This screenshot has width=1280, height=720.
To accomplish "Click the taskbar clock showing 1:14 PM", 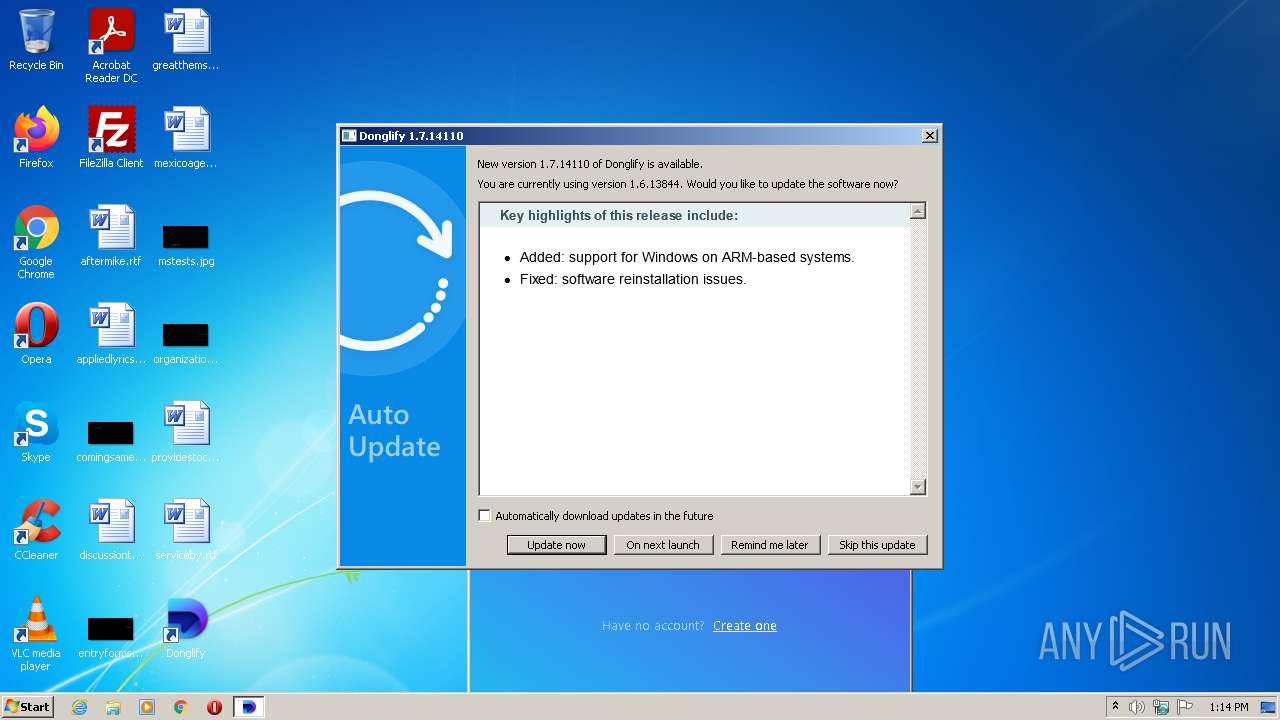I will [1229, 707].
